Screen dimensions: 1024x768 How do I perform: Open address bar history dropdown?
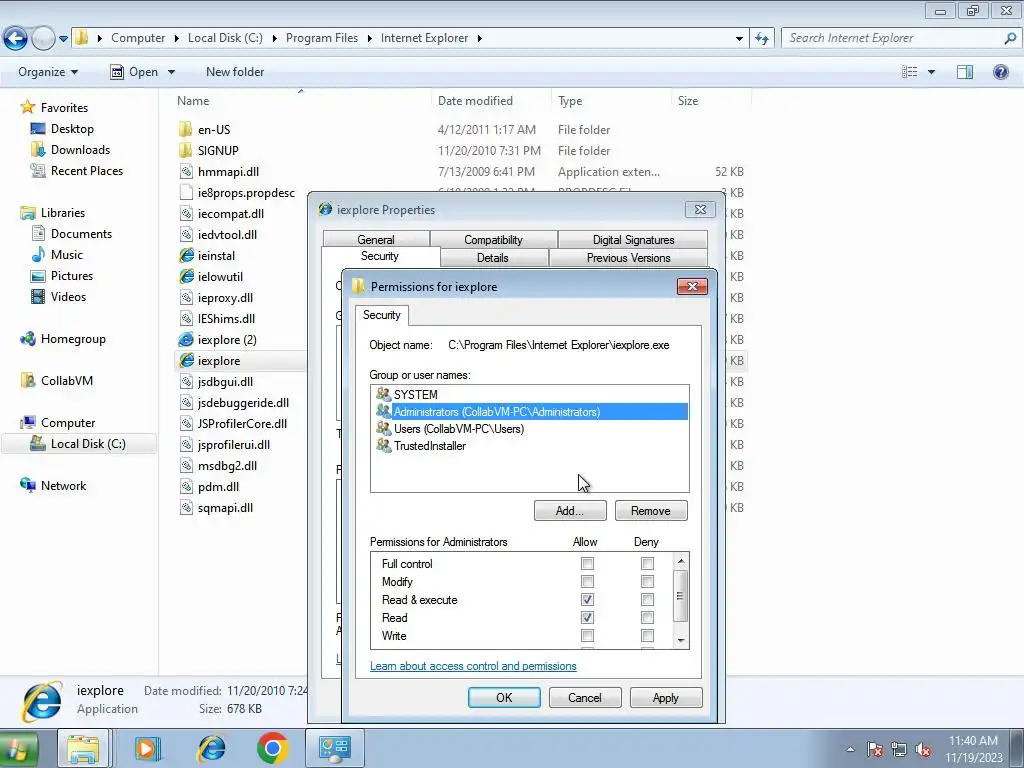click(x=739, y=39)
